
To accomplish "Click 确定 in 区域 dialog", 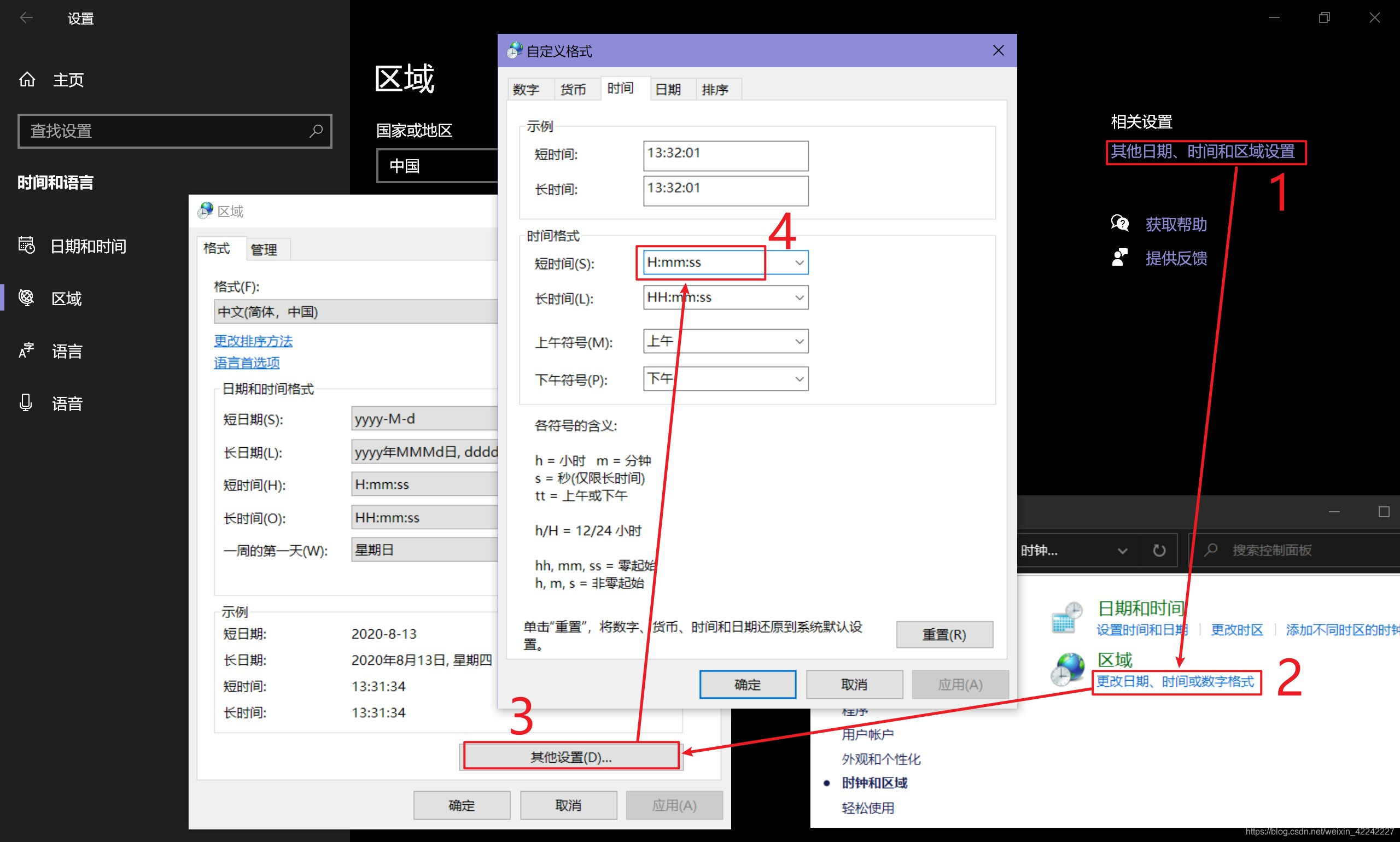I will 462,805.
